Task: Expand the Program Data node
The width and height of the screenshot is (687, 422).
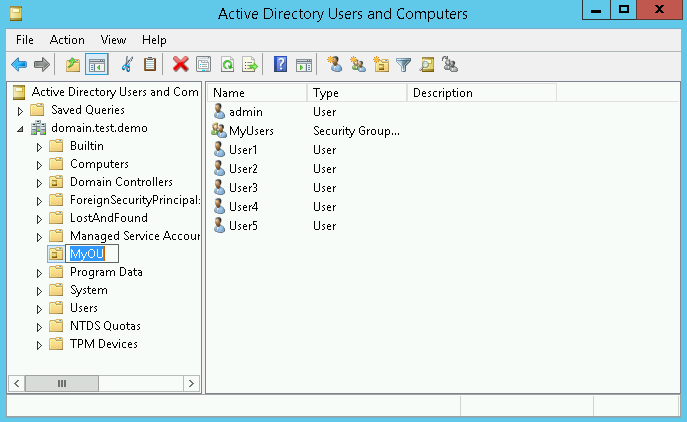Action: pos(39,273)
